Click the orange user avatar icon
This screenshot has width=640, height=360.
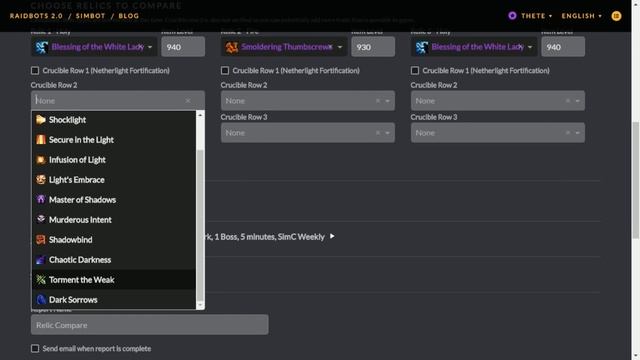coord(616,16)
